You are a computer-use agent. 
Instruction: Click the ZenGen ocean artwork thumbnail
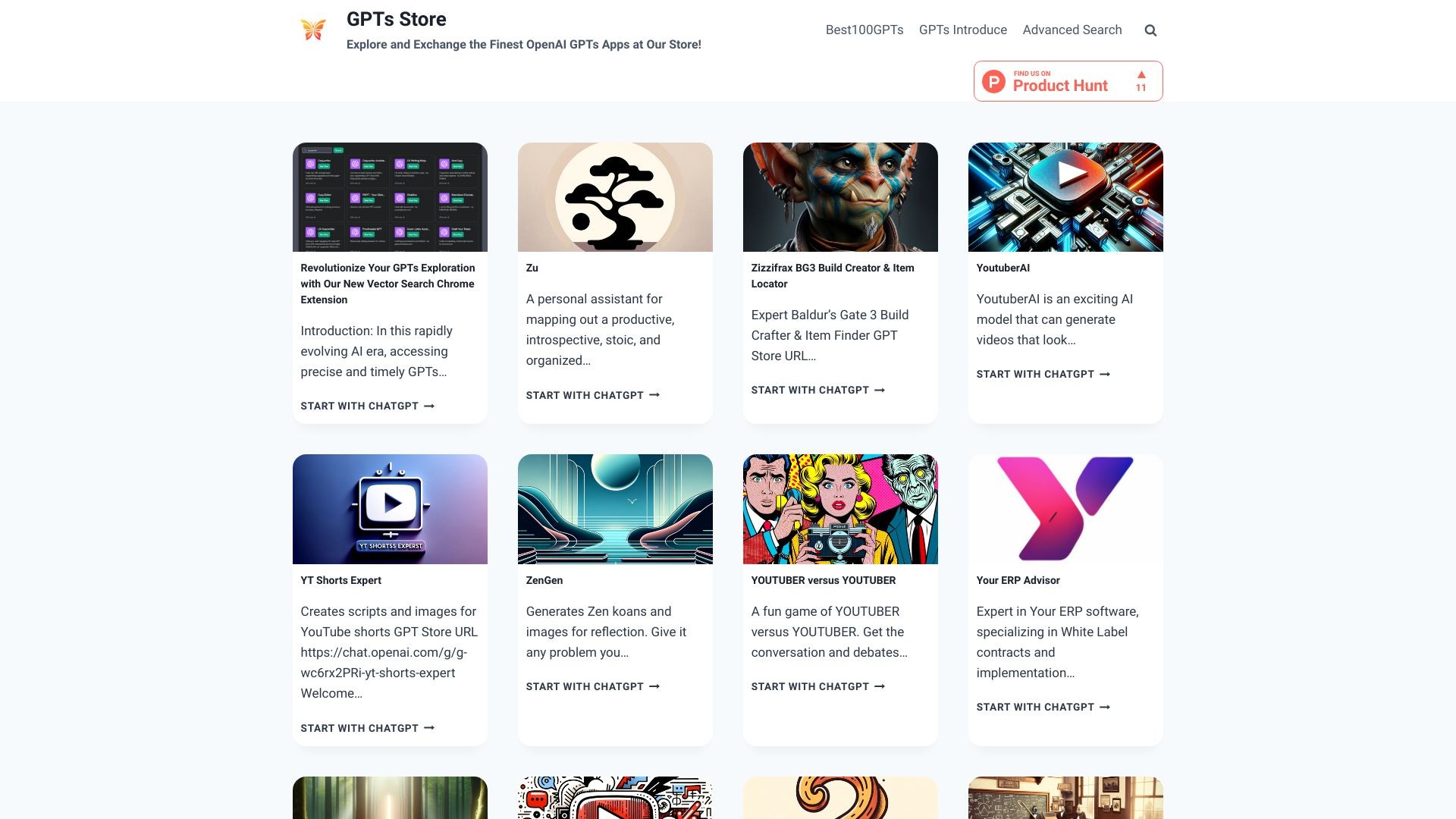(615, 509)
